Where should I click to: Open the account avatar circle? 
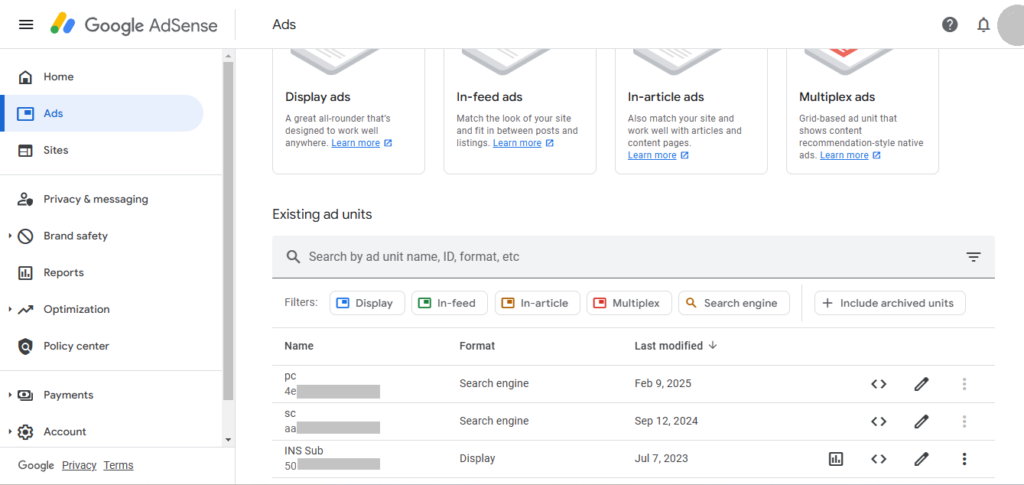[1012, 25]
